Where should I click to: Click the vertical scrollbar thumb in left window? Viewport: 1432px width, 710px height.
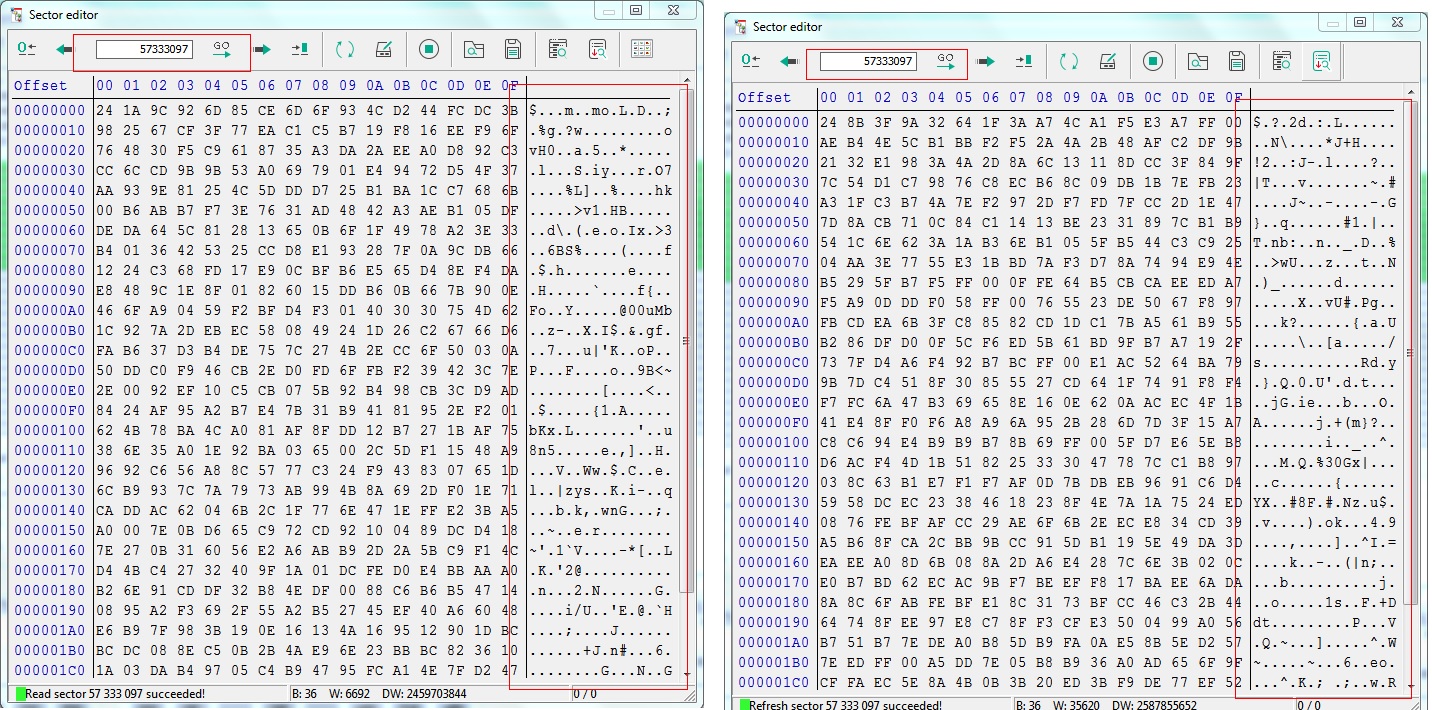pos(685,340)
